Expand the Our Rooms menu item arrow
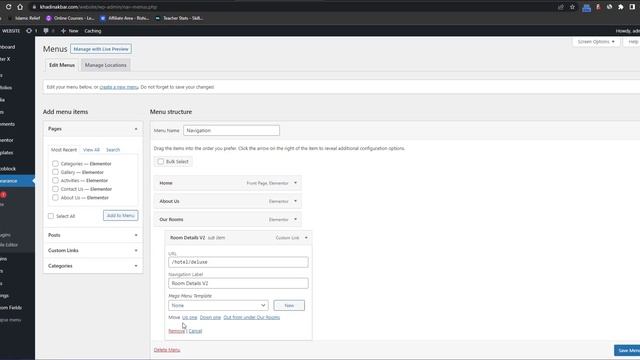 [296, 220]
